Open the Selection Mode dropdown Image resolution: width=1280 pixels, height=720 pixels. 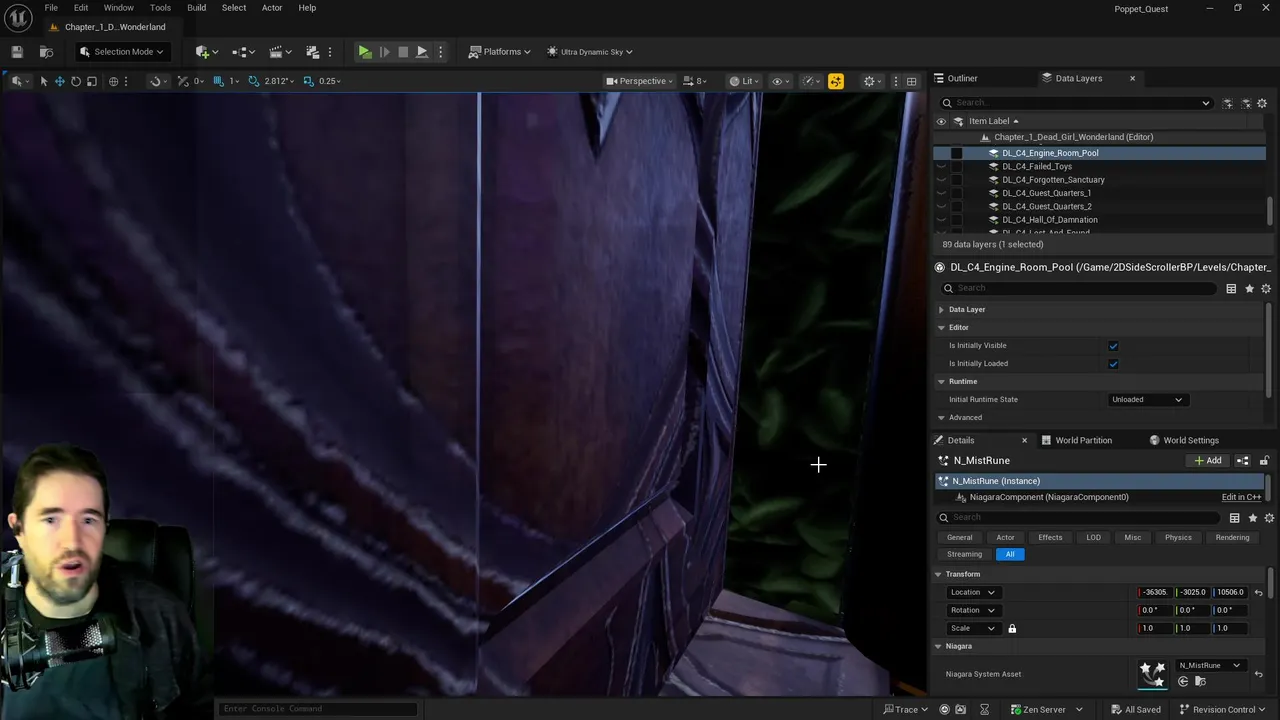point(122,52)
